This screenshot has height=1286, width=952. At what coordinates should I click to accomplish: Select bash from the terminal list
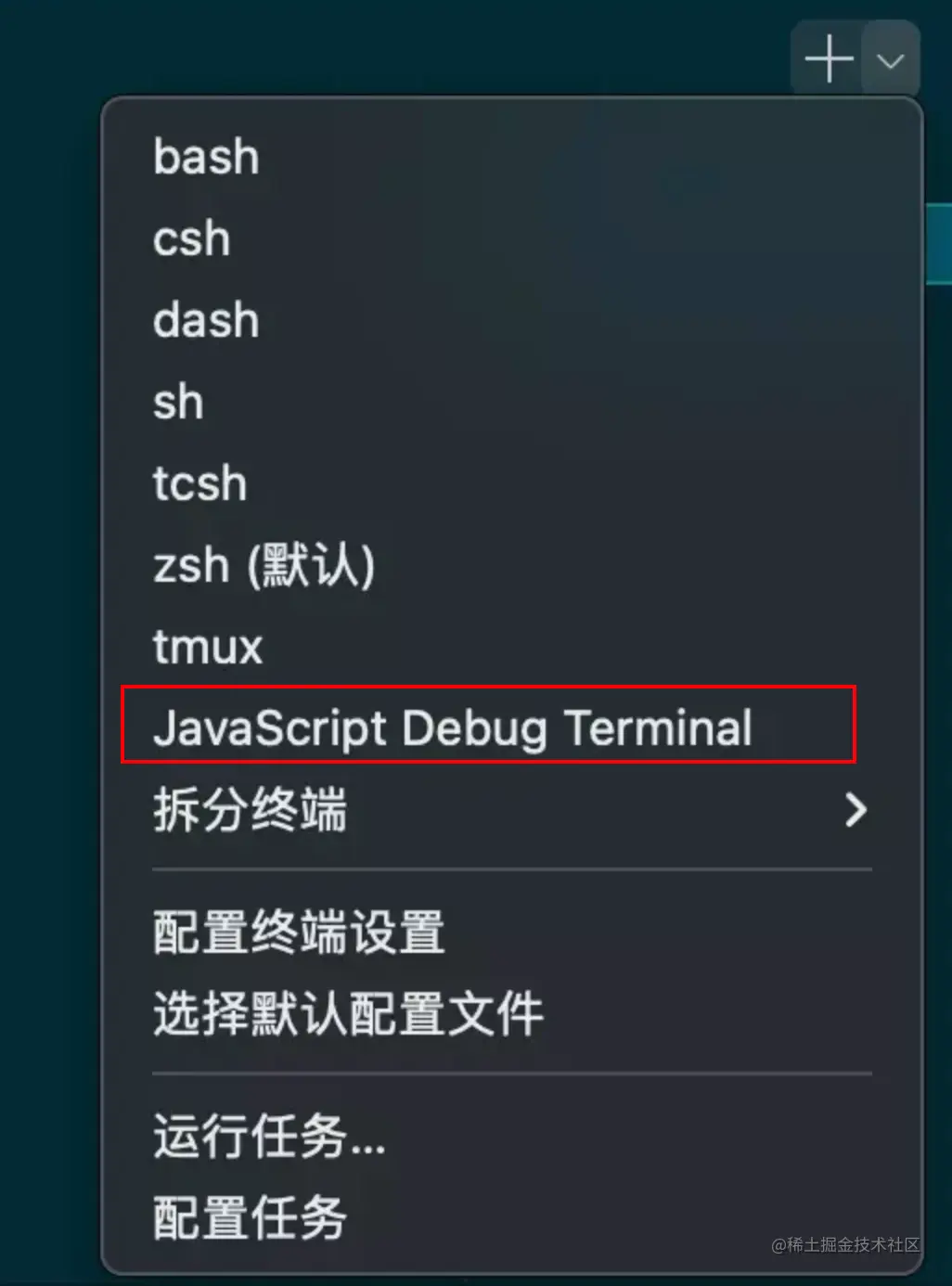(206, 157)
